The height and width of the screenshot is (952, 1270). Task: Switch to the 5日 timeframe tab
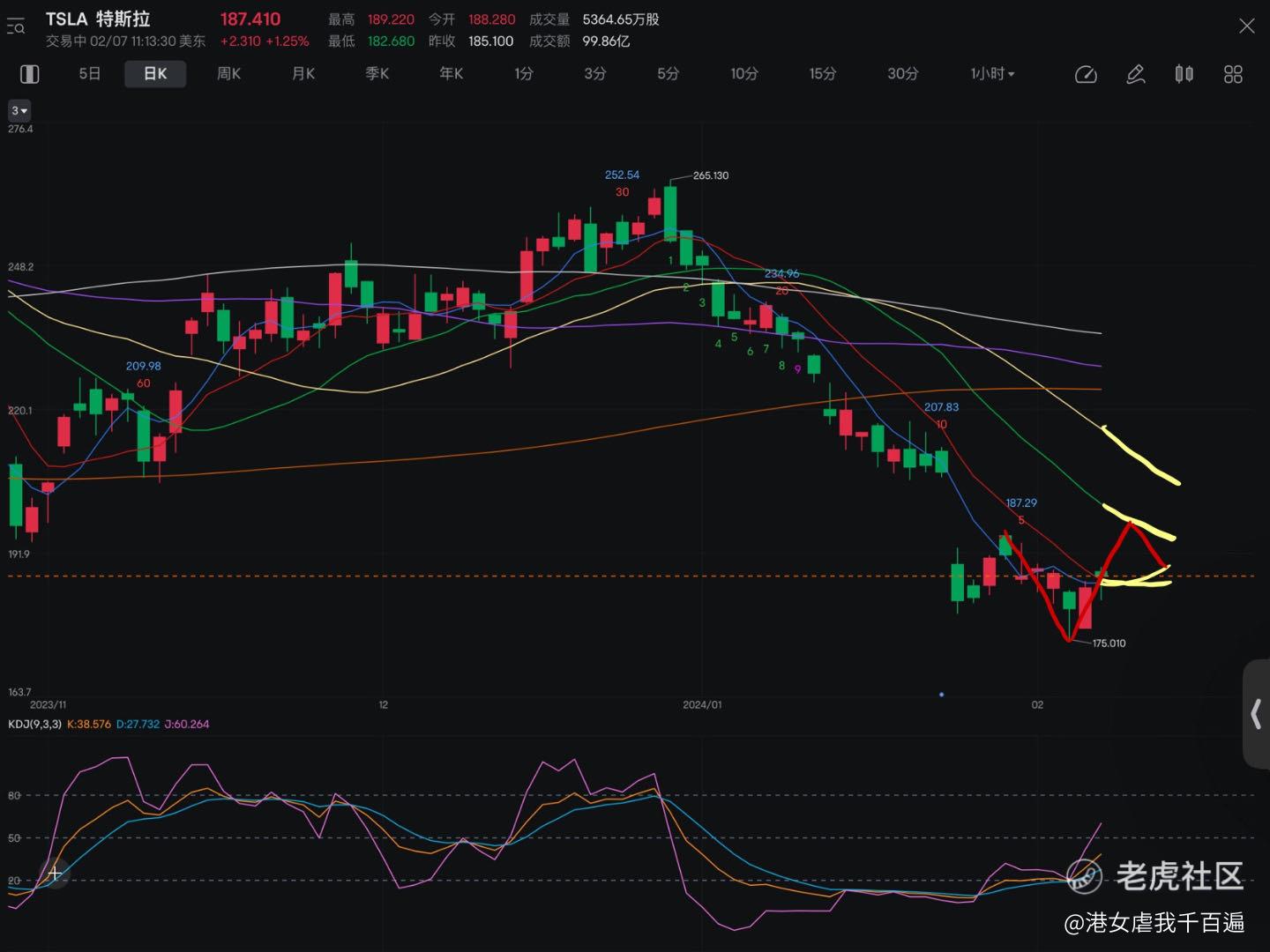(x=90, y=74)
